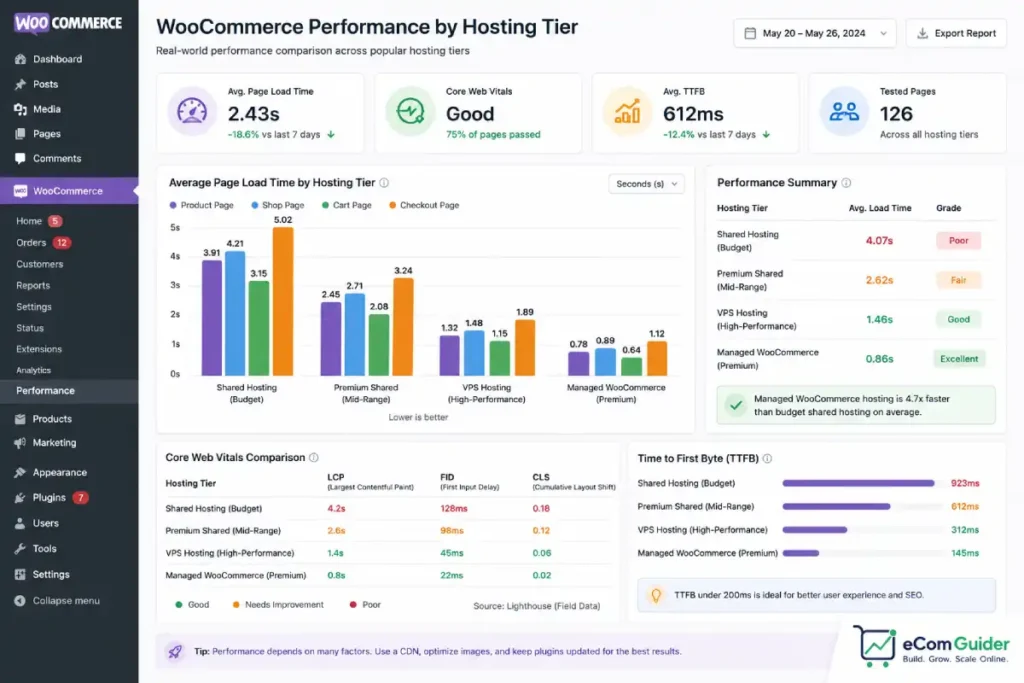Click the Marketing megaphone icon
This screenshot has height=683, width=1024.
[x=20, y=443]
